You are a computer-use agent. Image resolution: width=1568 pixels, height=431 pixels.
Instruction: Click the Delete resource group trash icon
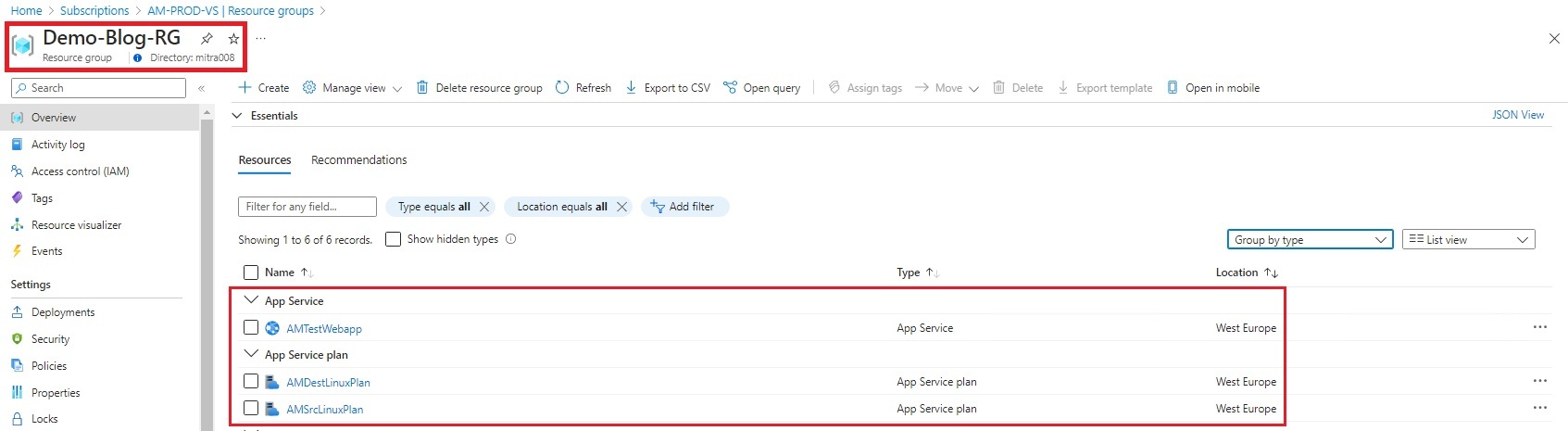(x=422, y=88)
